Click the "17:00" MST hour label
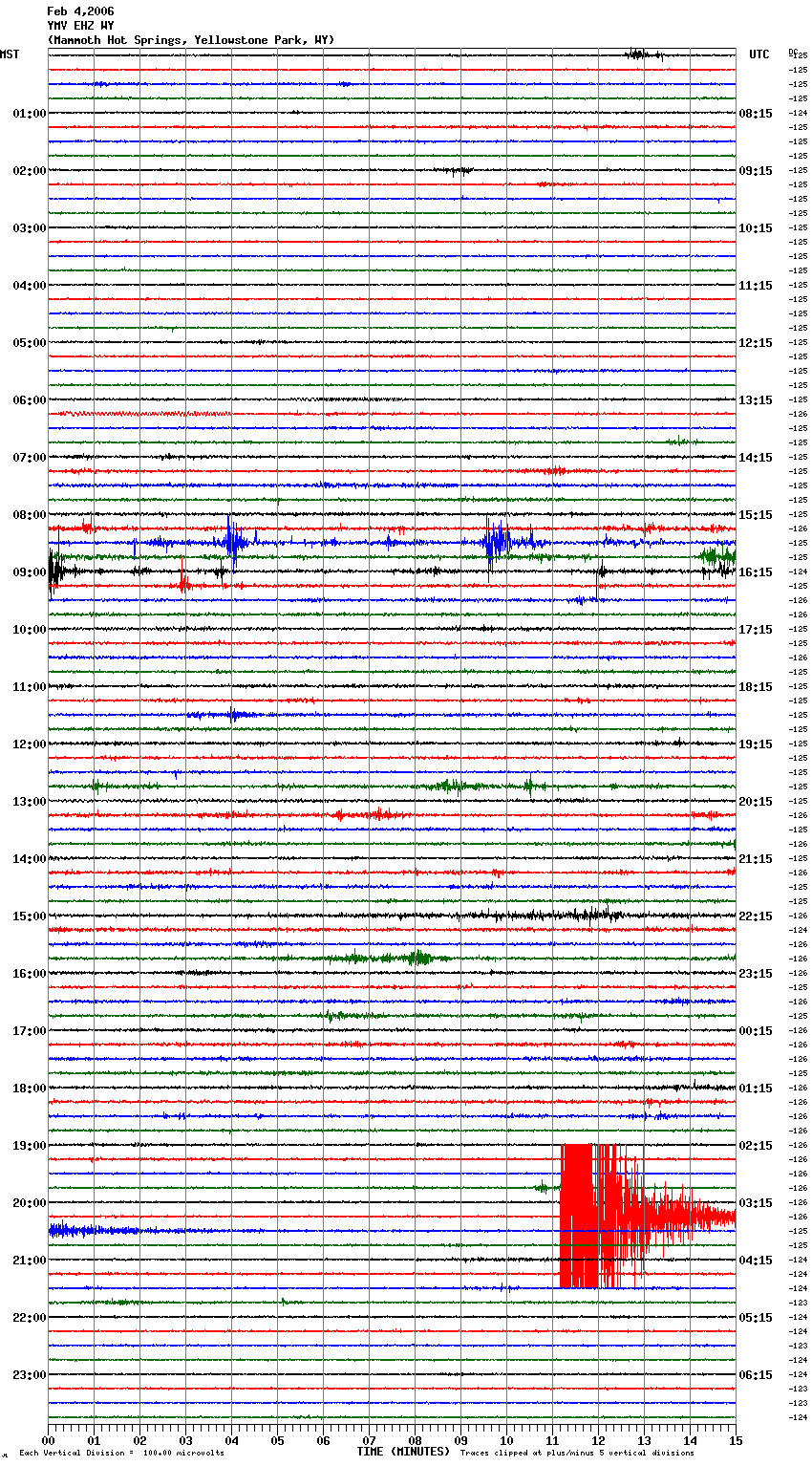 [29, 1031]
